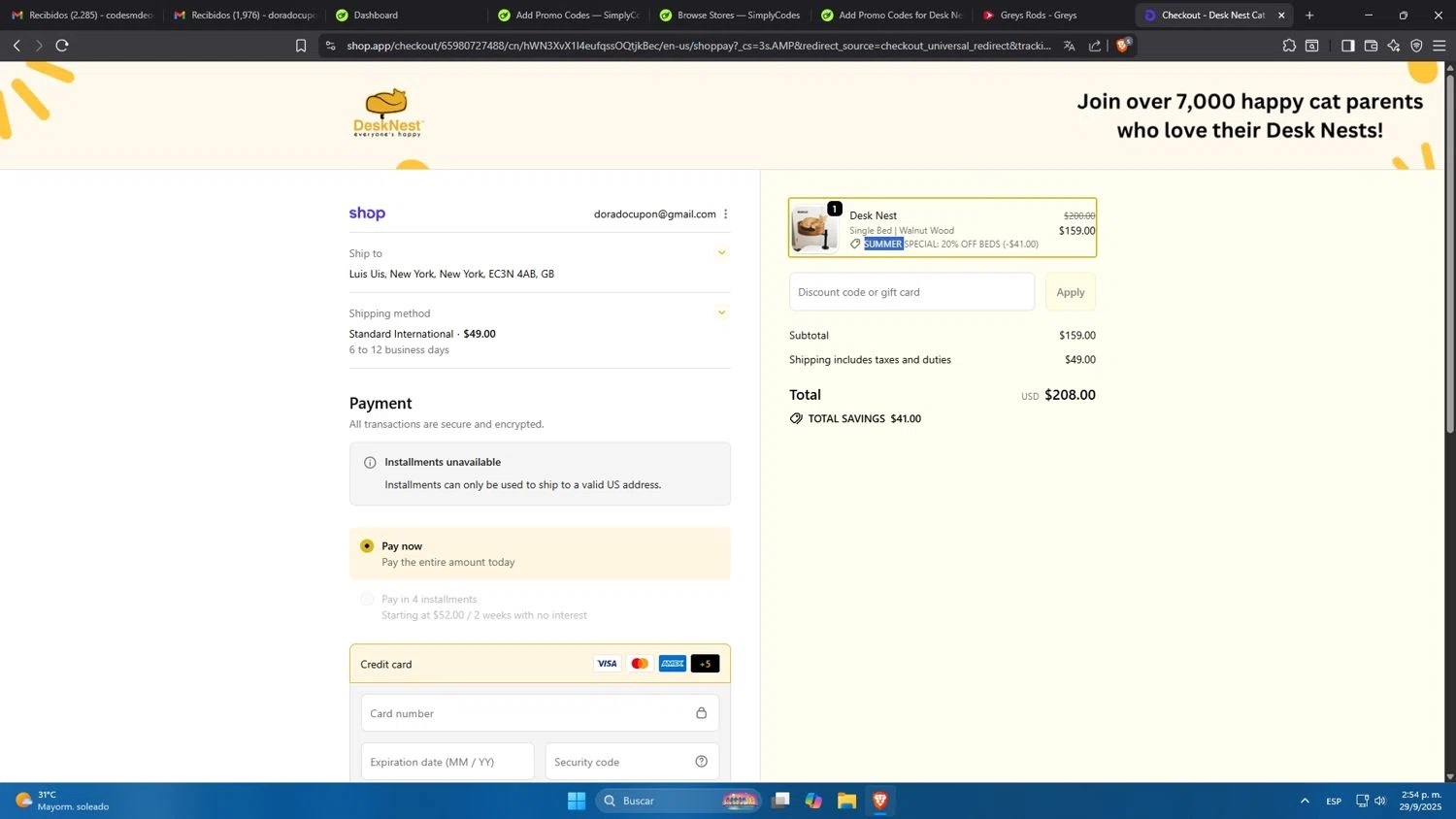Expand the Shipping method section
This screenshot has width=1456, height=819.
[721, 313]
